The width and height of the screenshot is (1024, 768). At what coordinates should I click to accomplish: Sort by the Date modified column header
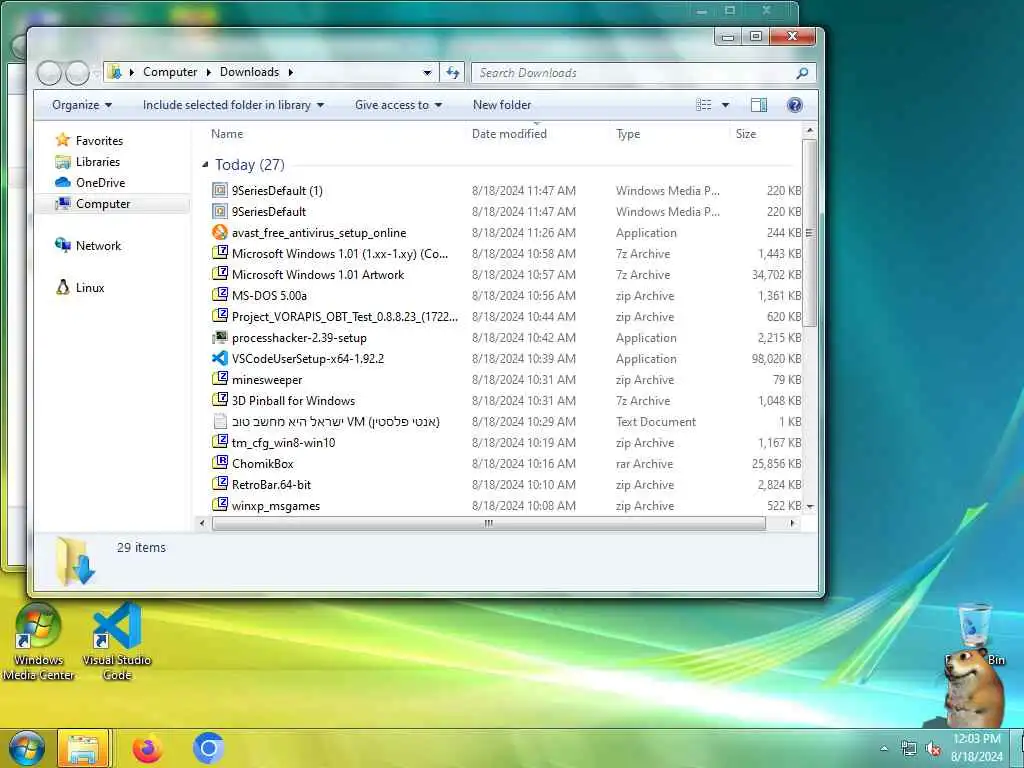point(509,134)
